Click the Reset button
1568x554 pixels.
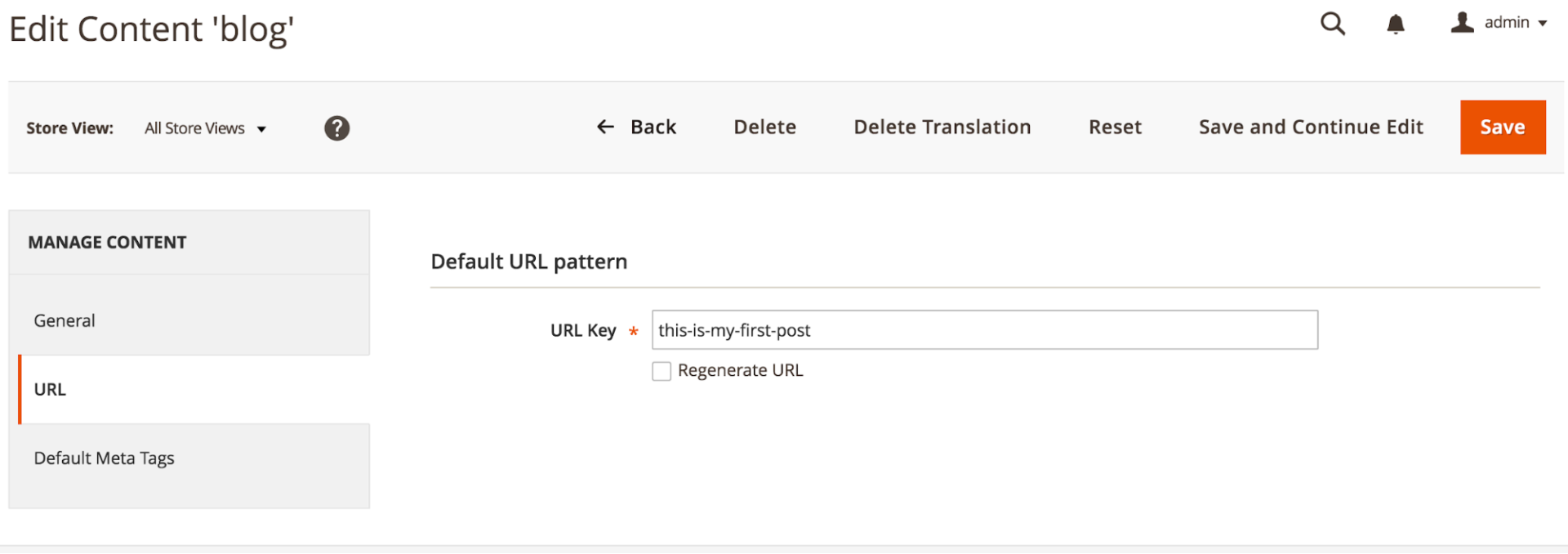[1115, 127]
